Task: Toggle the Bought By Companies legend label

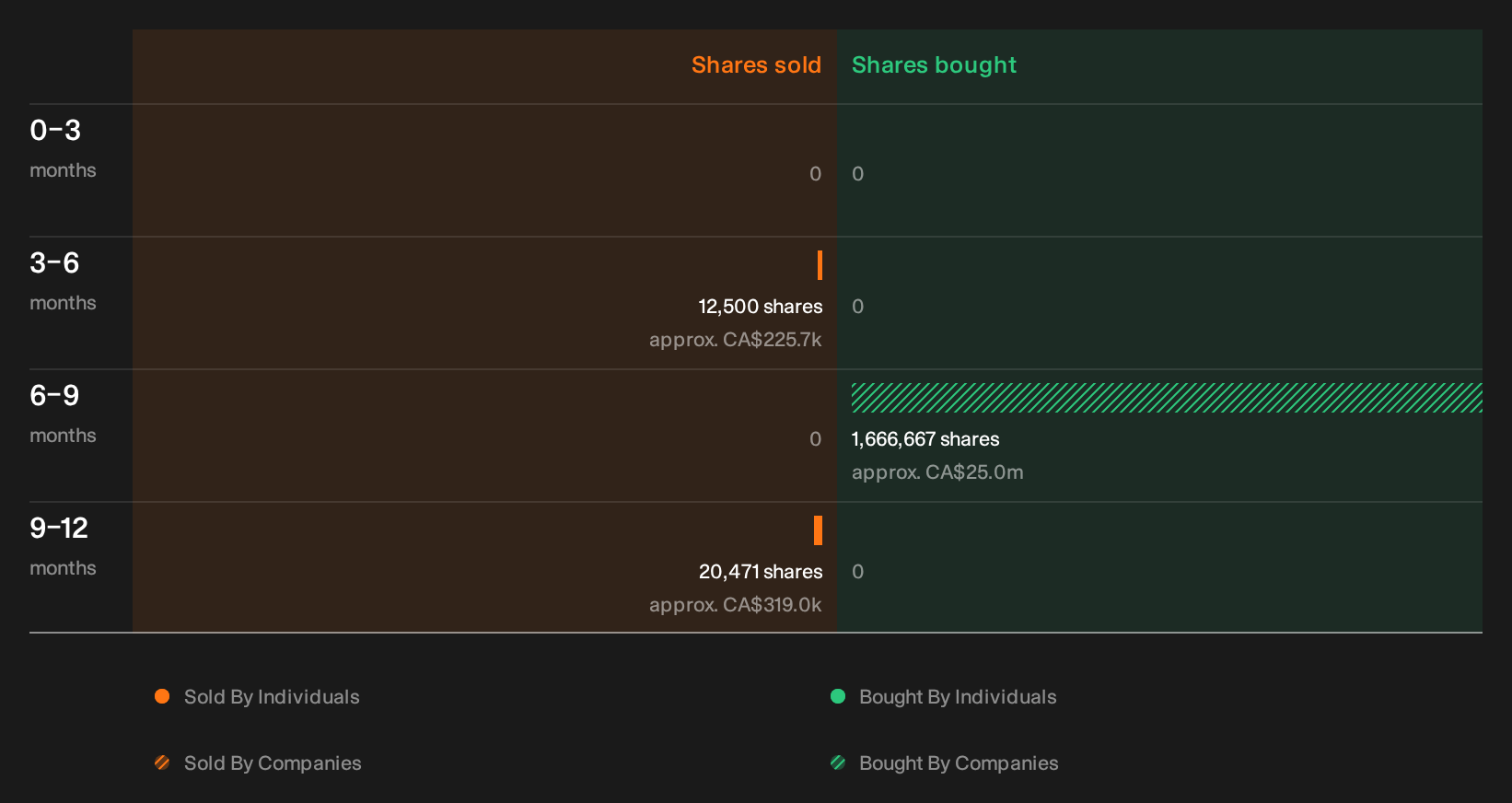Action: click(959, 763)
